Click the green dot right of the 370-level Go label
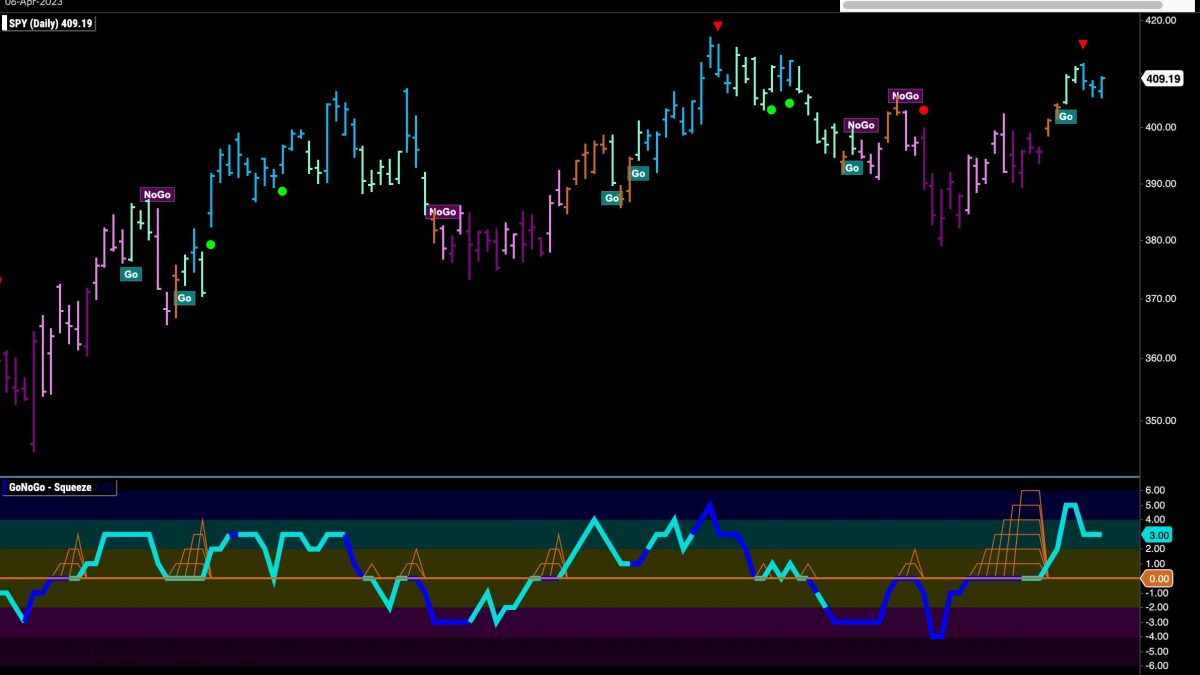1200x675 pixels. [210, 245]
